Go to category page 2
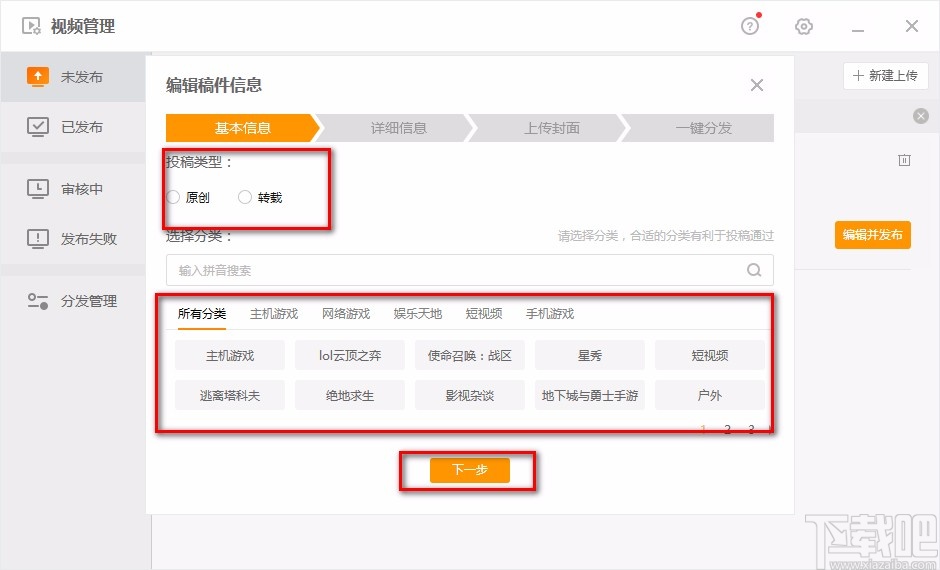This screenshot has width=940, height=570. click(x=727, y=429)
